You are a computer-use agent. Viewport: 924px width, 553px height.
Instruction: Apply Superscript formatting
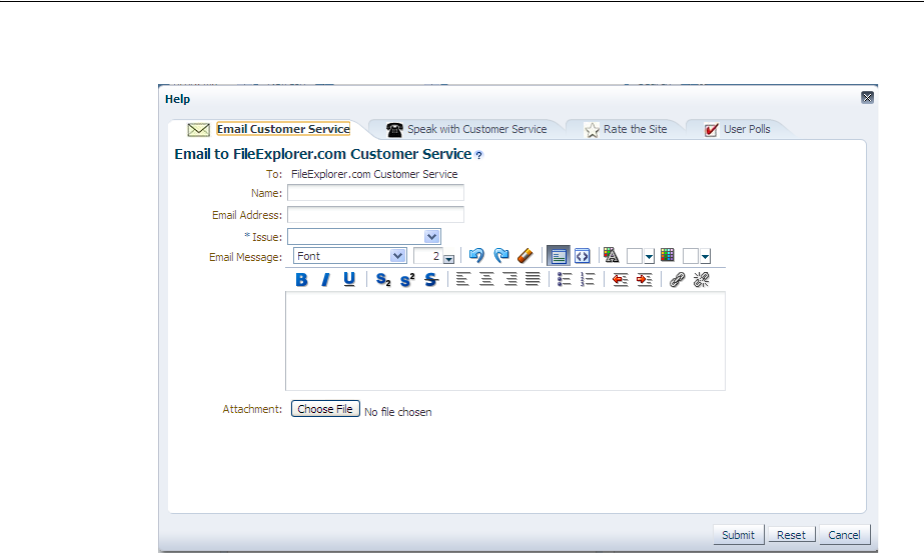click(407, 279)
